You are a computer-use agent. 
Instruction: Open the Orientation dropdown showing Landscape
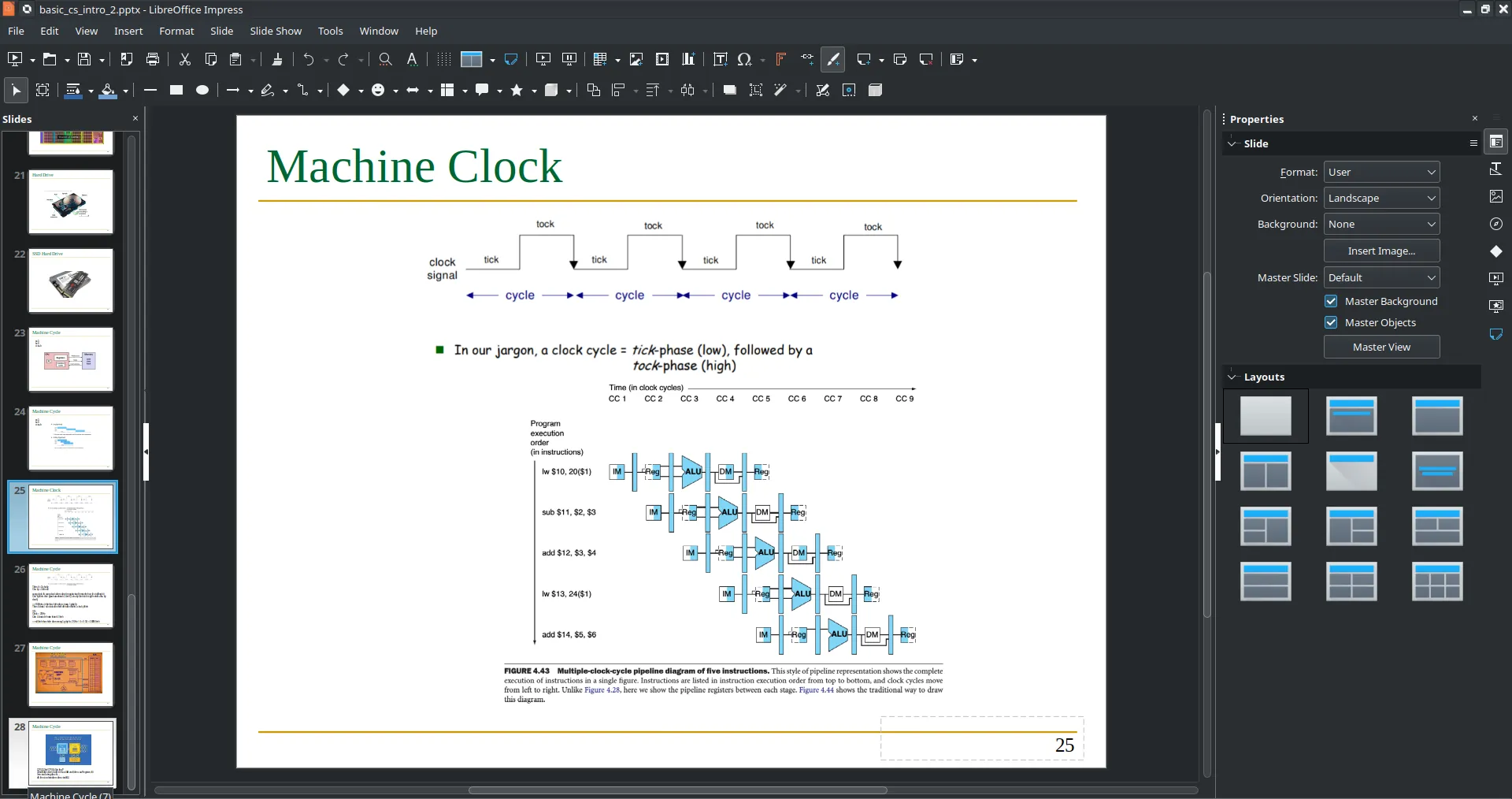click(x=1381, y=198)
